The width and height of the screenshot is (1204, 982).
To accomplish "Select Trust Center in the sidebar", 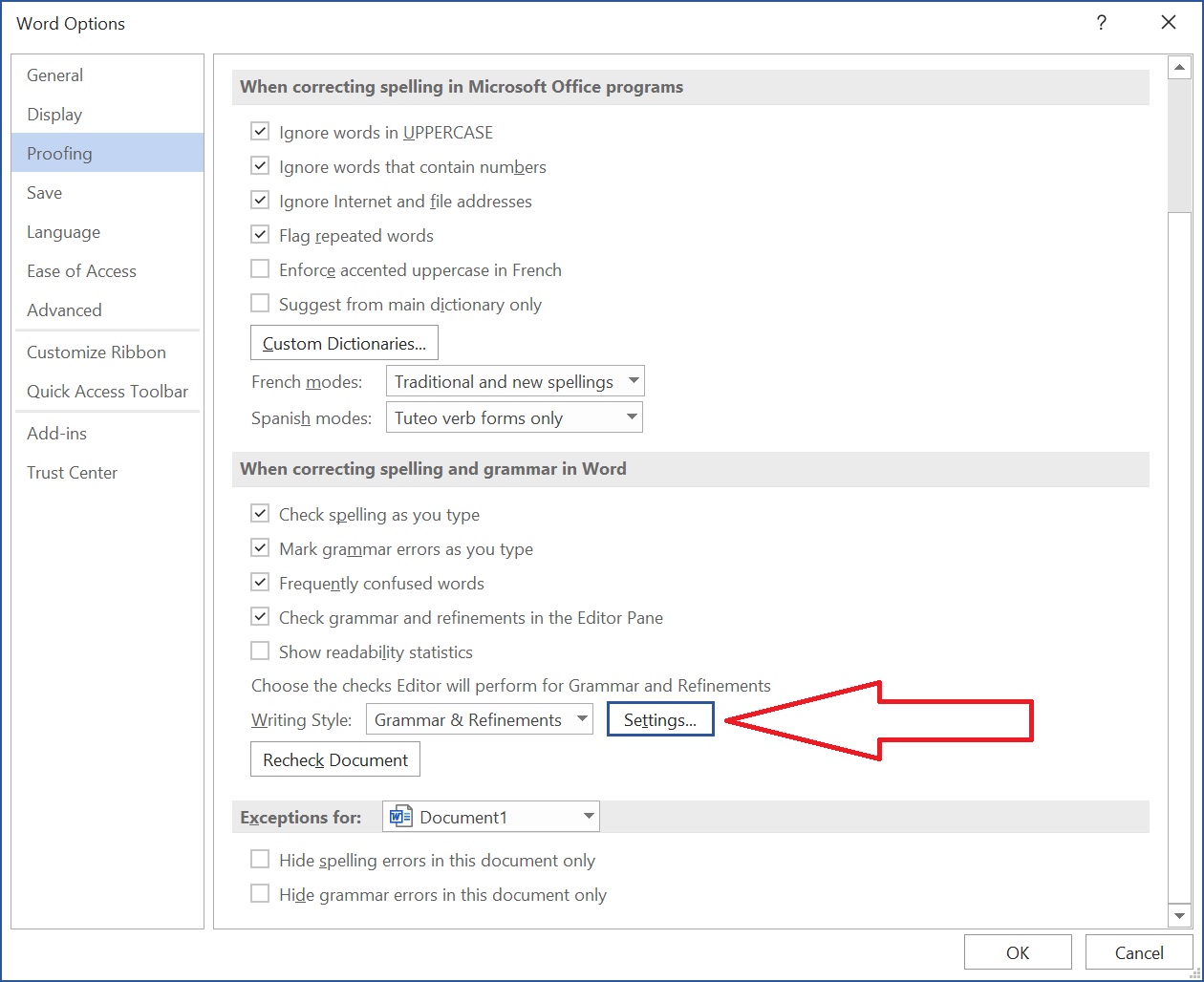I will (72, 472).
